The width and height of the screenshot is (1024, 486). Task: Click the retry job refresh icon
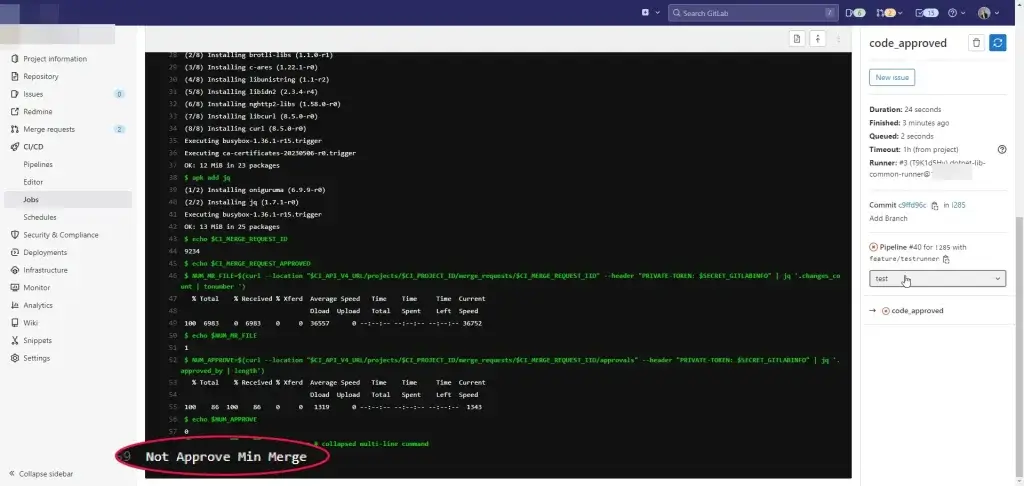[x=997, y=42]
